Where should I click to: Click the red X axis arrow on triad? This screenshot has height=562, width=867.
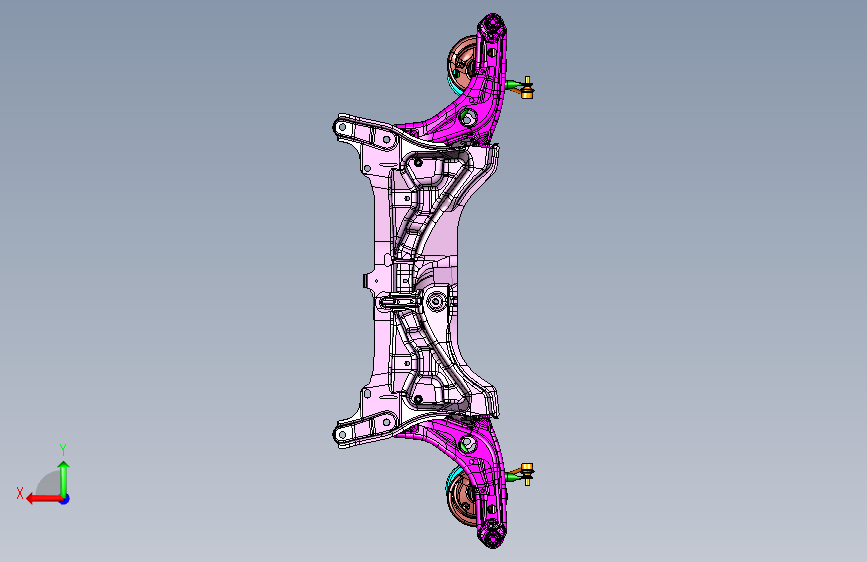pos(43,499)
